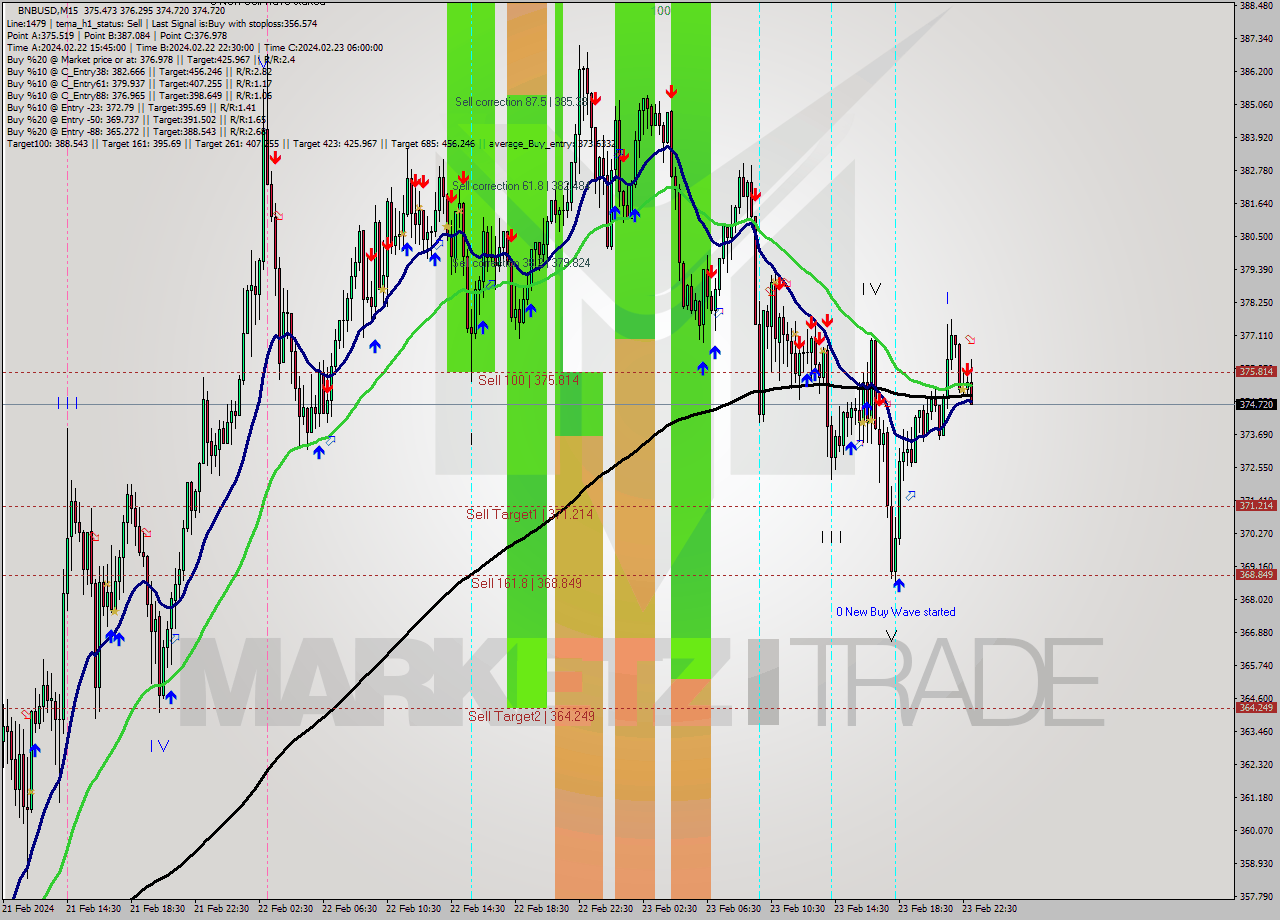Click the '23 Feb 14:30' time axis label
The height and width of the screenshot is (920, 1280).
click(x=862, y=909)
